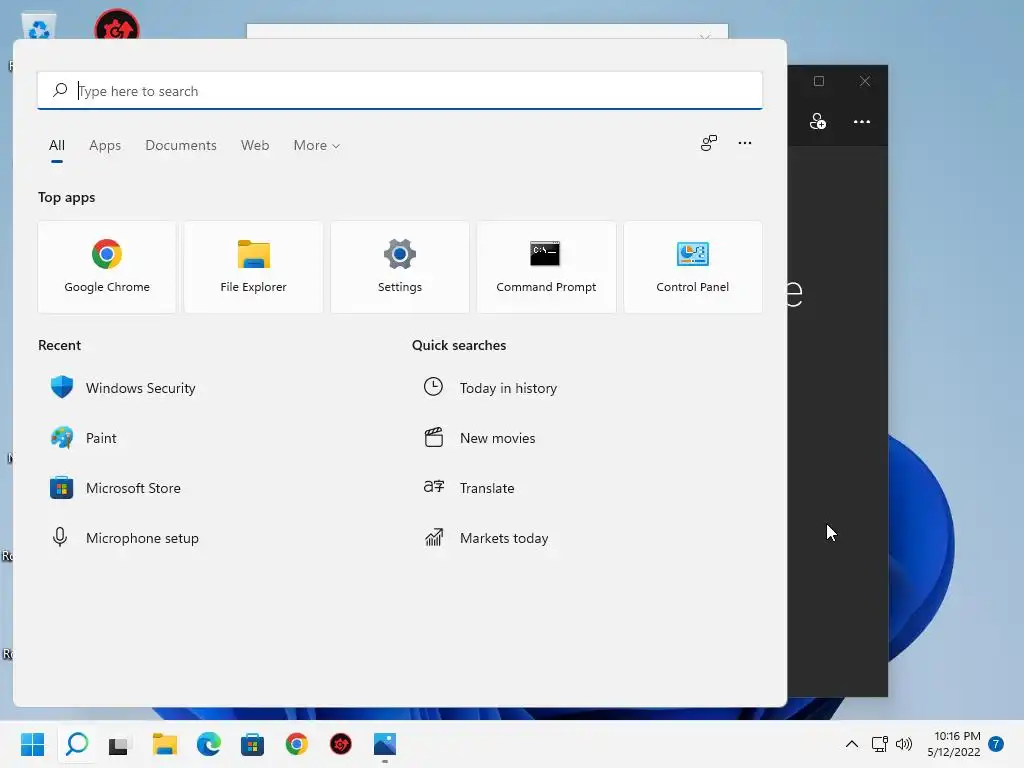1024x768 pixels.
Task: Open Microsoft Store from the taskbar
Action: point(252,744)
